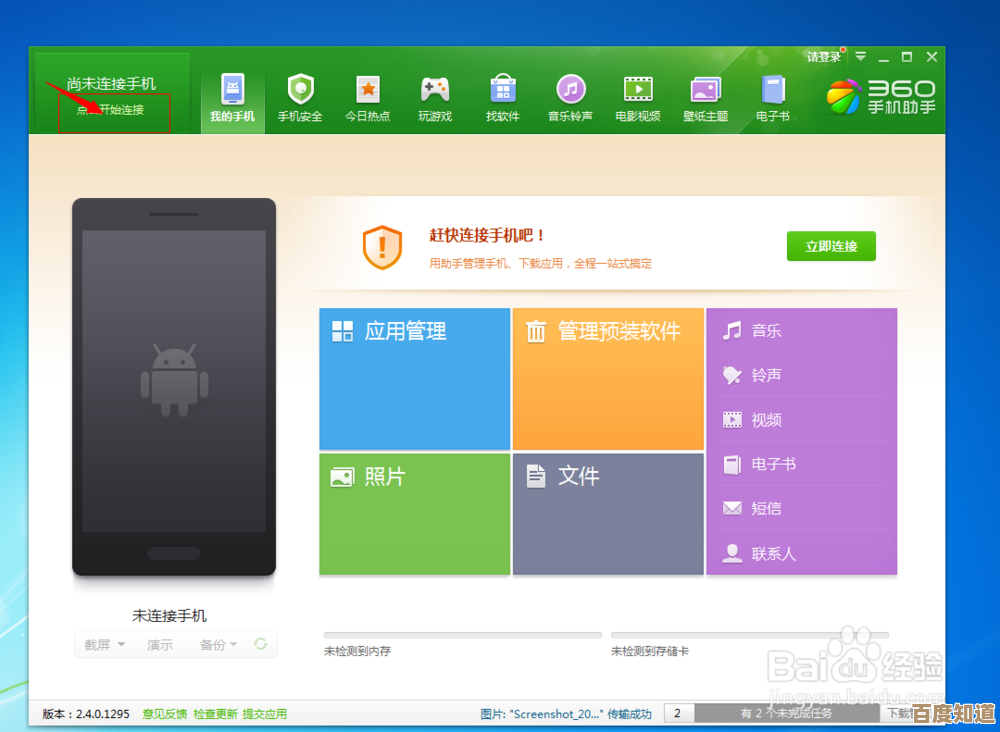Click the 请登录 login link
The width and height of the screenshot is (1000, 732).
[x=823, y=57]
